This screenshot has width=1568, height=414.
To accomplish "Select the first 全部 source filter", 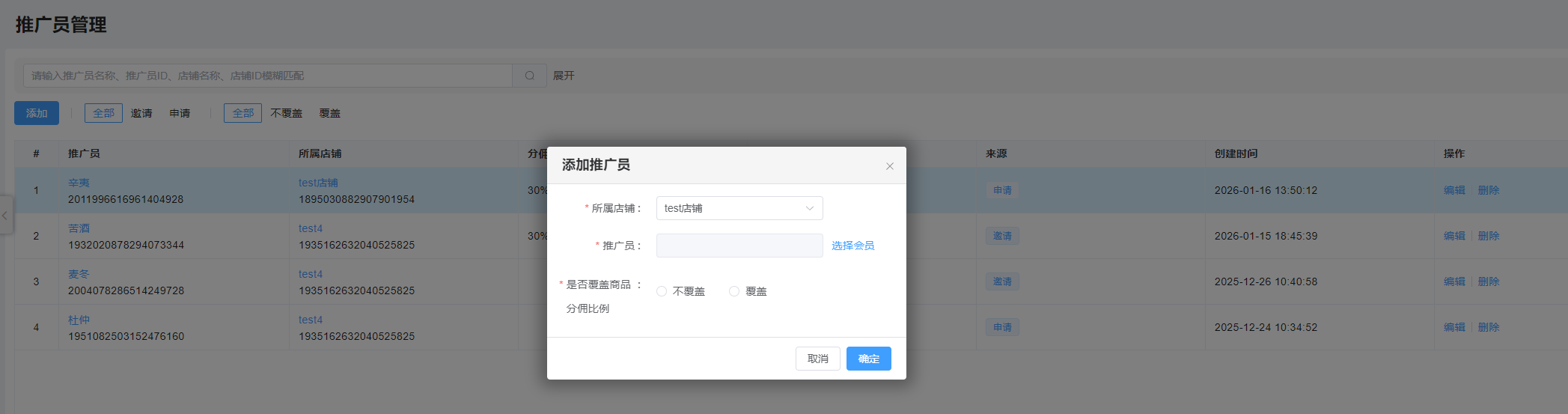I will tap(104, 113).
